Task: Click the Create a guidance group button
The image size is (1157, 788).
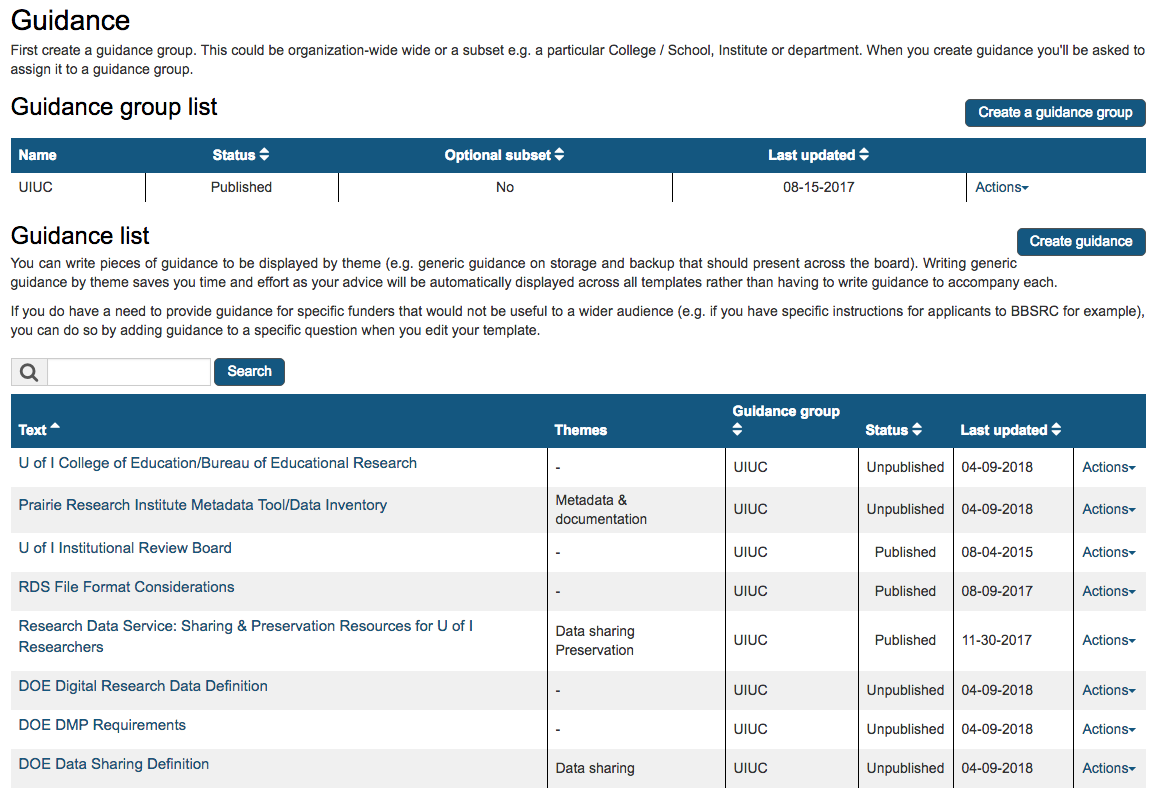Action: (1055, 112)
